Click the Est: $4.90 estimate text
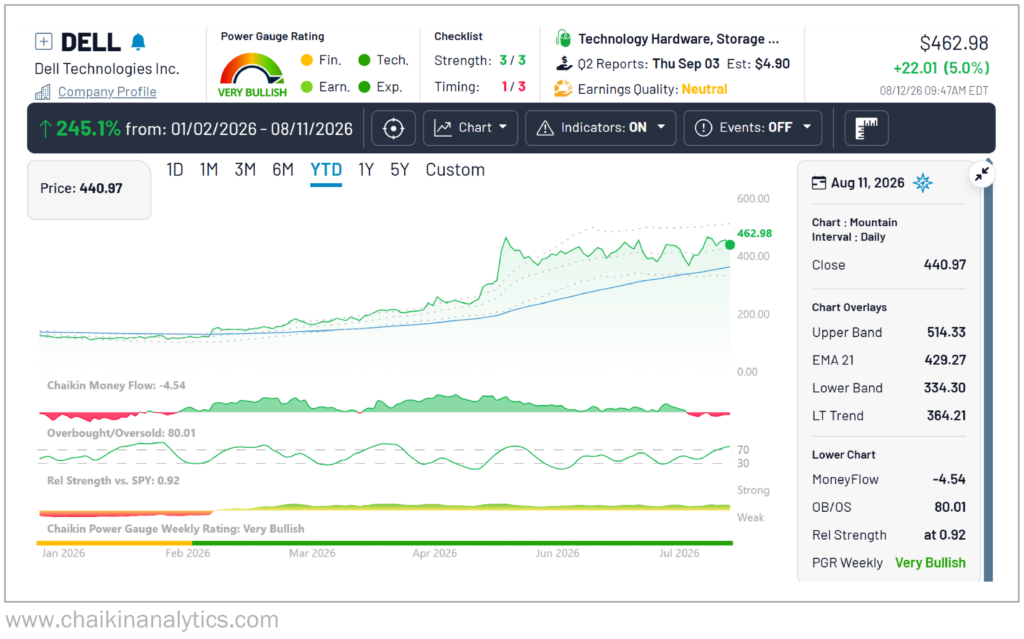 (x=758, y=64)
